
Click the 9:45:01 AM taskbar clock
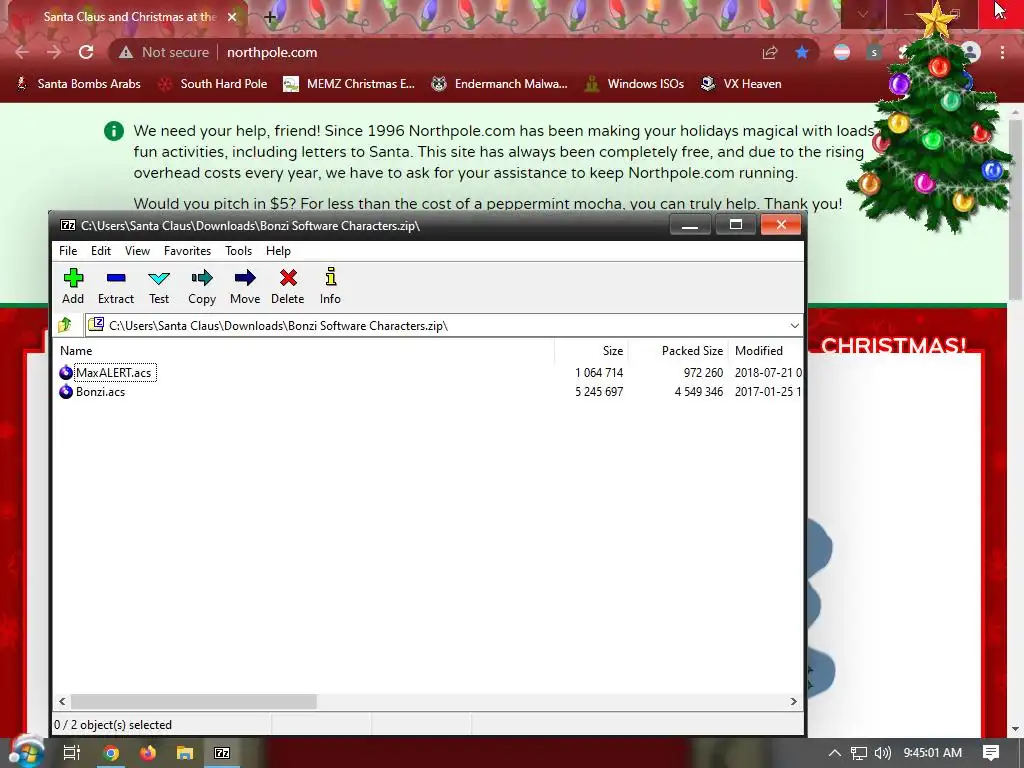933,753
